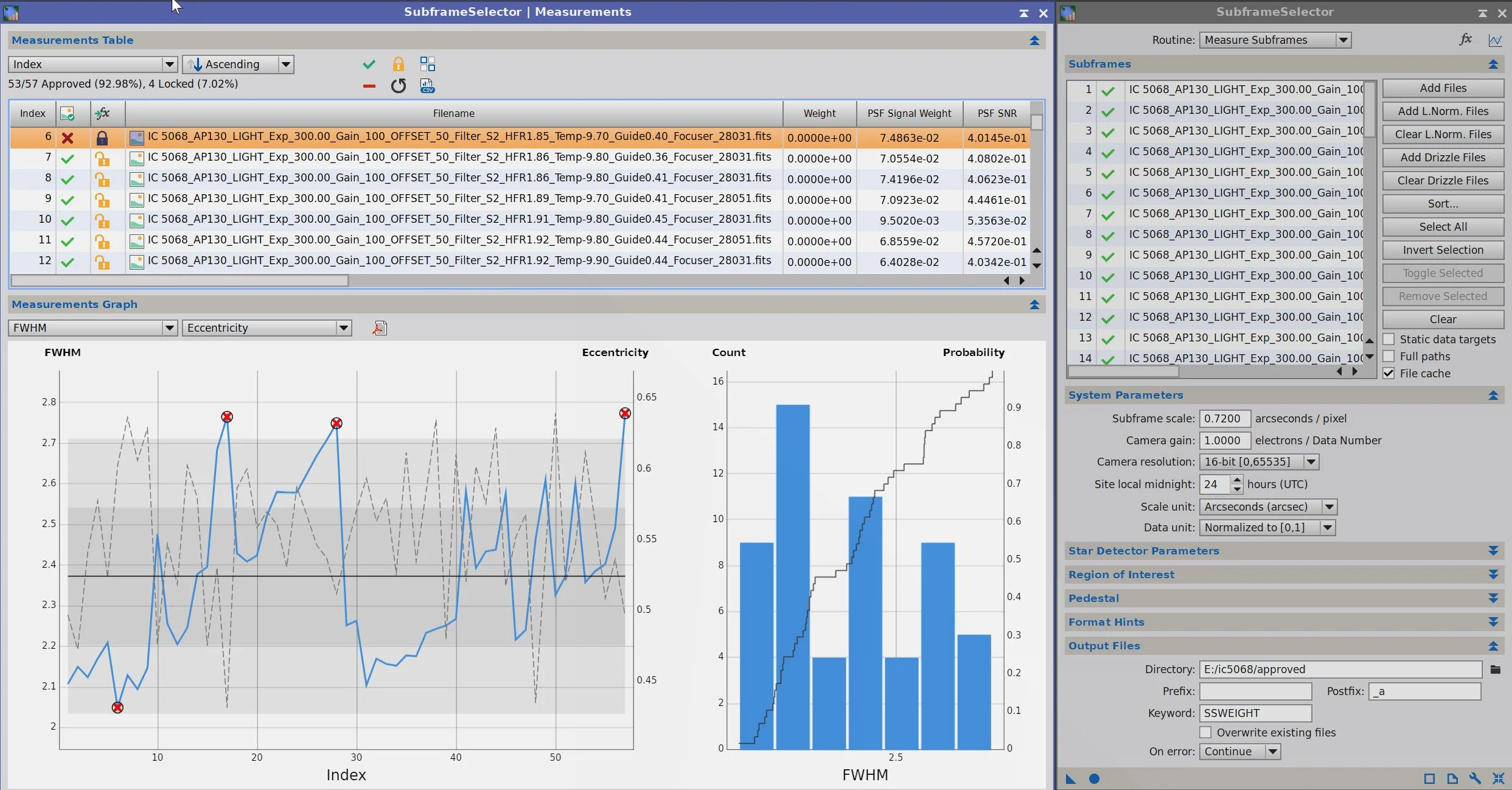Click the Subframe scale input field
The image size is (1512, 790).
1224,418
